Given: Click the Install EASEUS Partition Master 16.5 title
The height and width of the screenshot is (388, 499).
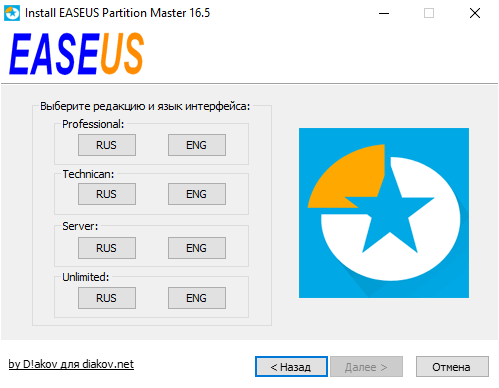Looking at the screenshot, I should tap(117, 13).
